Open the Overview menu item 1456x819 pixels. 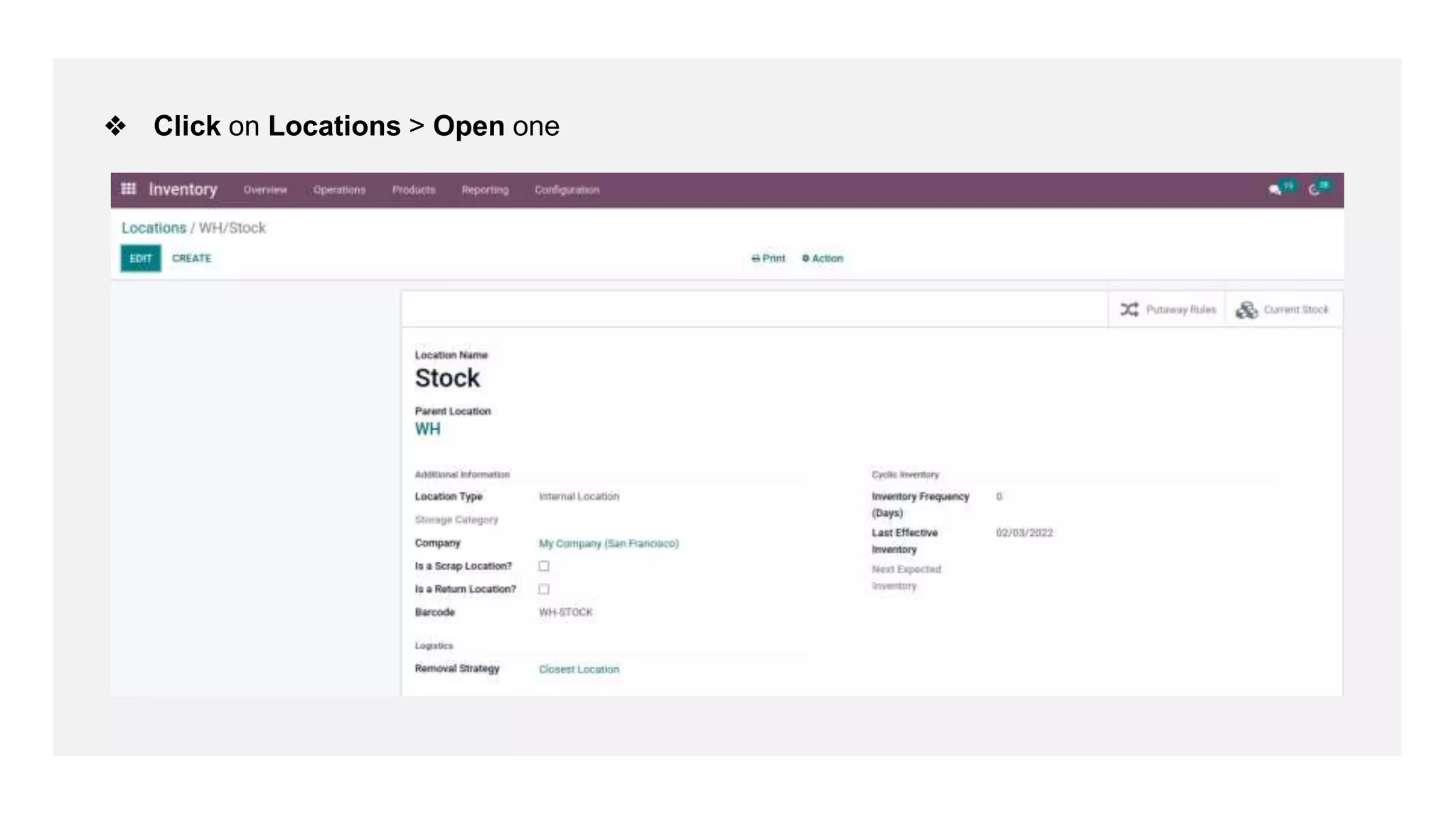[265, 190]
